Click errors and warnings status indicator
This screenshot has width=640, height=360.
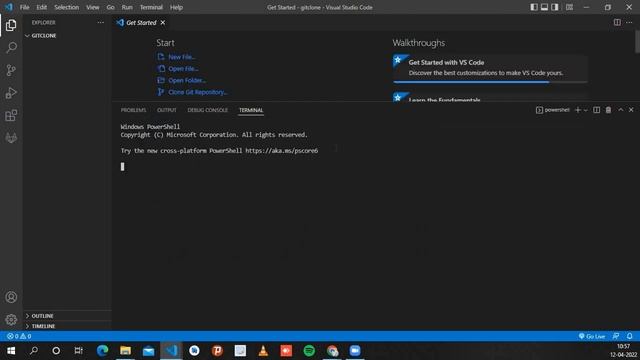(19, 336)
